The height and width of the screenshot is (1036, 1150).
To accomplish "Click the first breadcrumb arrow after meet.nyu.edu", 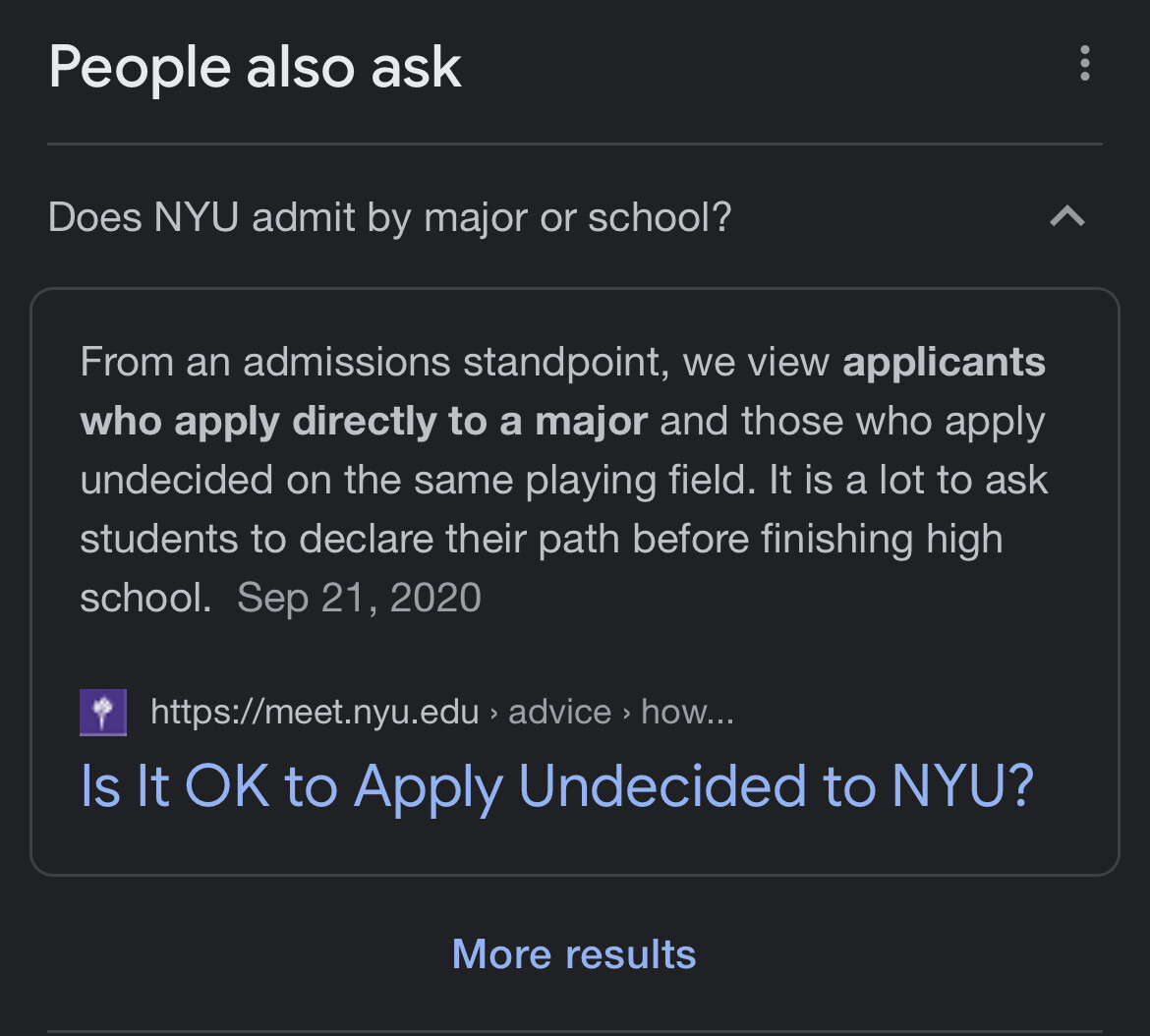I will (x=493, y=713).
